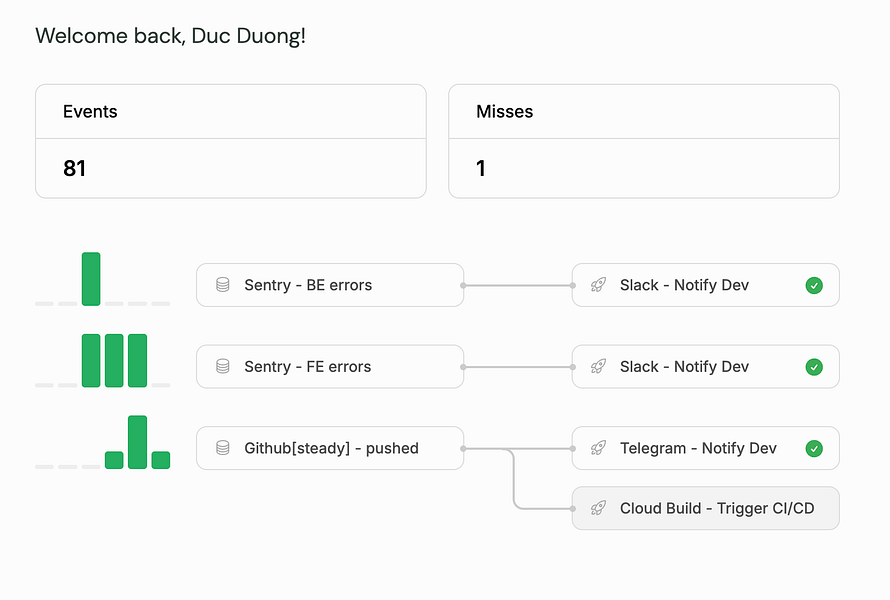The height and width of the screenshot is (600, 890).
Task: Click rocket icon on Cloud Build - Trigger CI/CD
Action: coord(598,508)
